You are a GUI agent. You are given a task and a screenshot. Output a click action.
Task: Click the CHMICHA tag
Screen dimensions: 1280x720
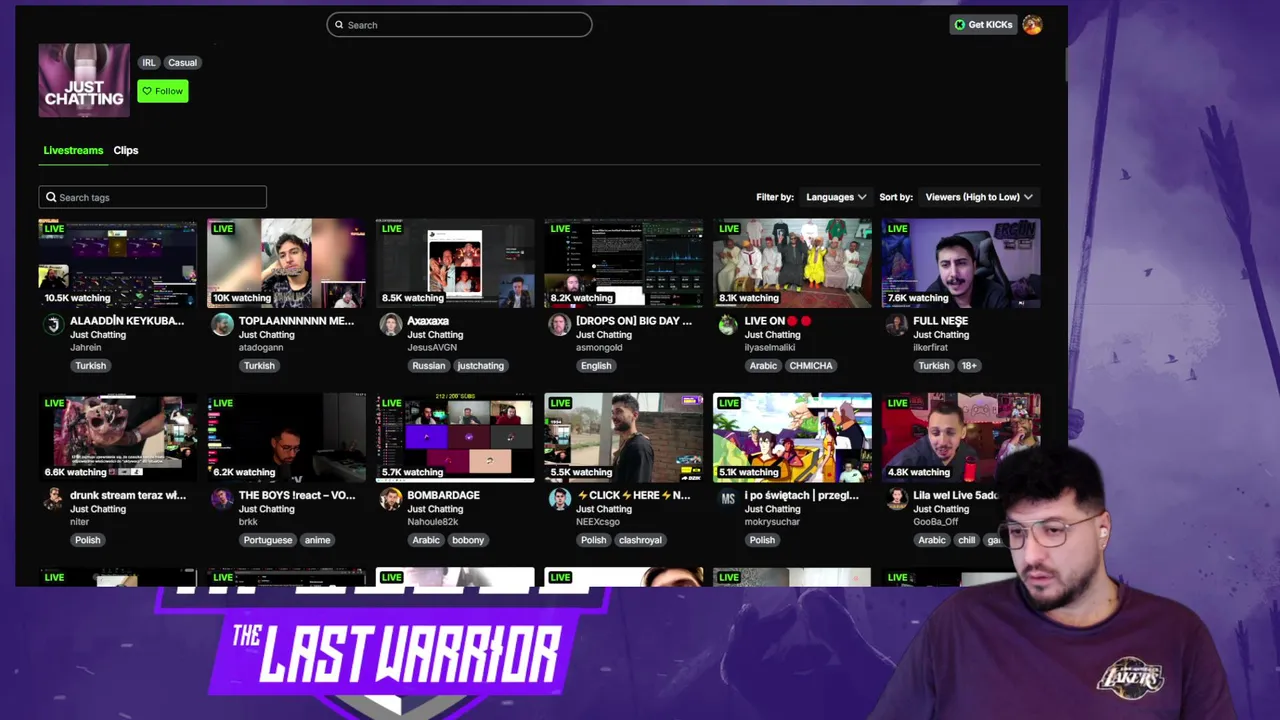pos(811,366)
